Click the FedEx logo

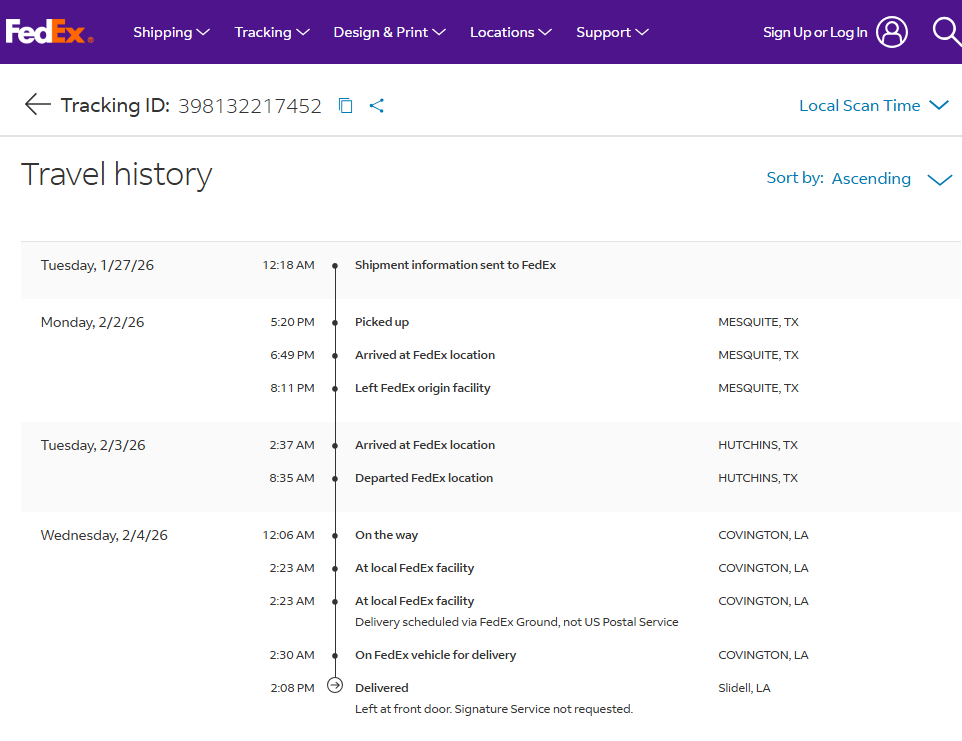[x=50, y=31]
